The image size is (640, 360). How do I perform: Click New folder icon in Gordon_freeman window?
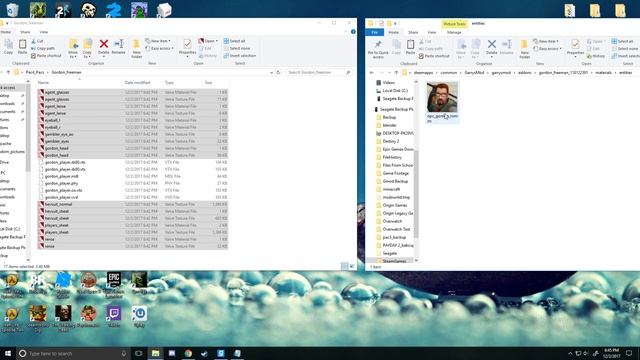[136, 44]
